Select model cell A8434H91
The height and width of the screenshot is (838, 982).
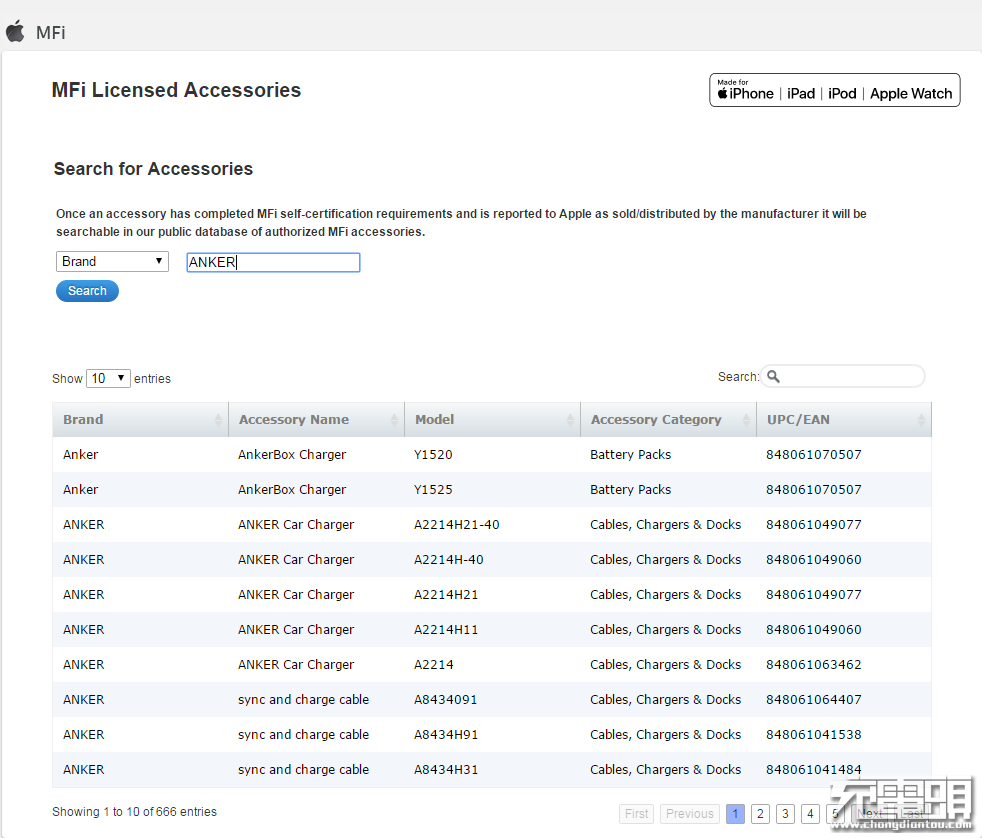point(446,735)
